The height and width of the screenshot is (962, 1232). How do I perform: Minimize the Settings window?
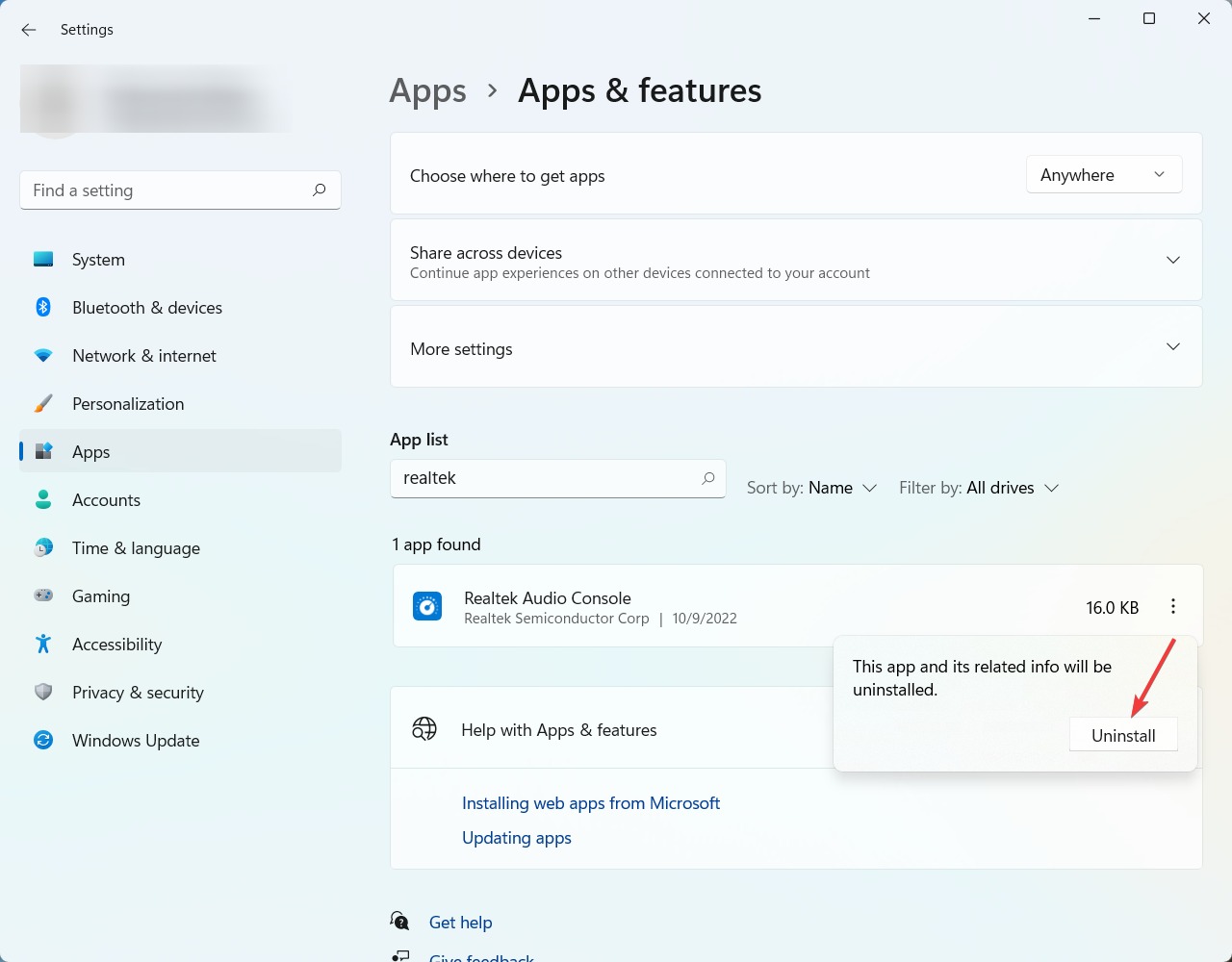[x=1094, y=18]
